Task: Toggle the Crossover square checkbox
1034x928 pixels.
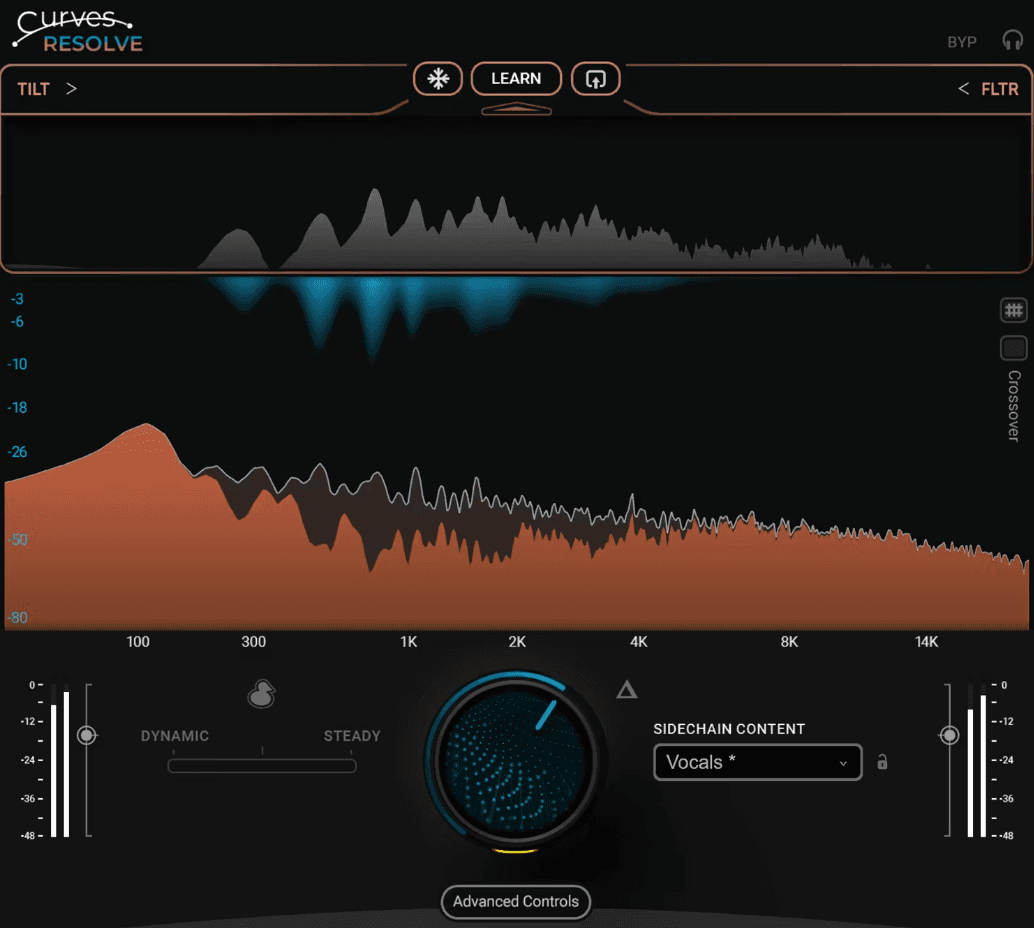Action: [1014, 348]
